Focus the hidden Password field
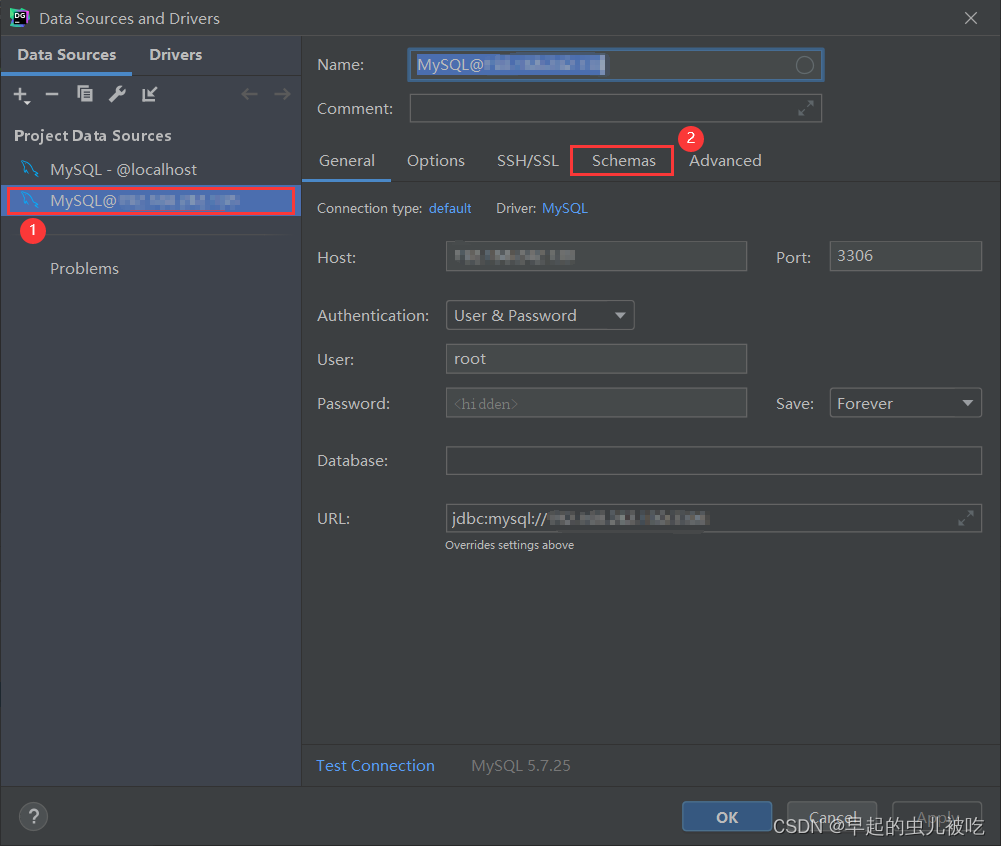The width and height of the screenshot is (1001, 846). coord(596,403)
